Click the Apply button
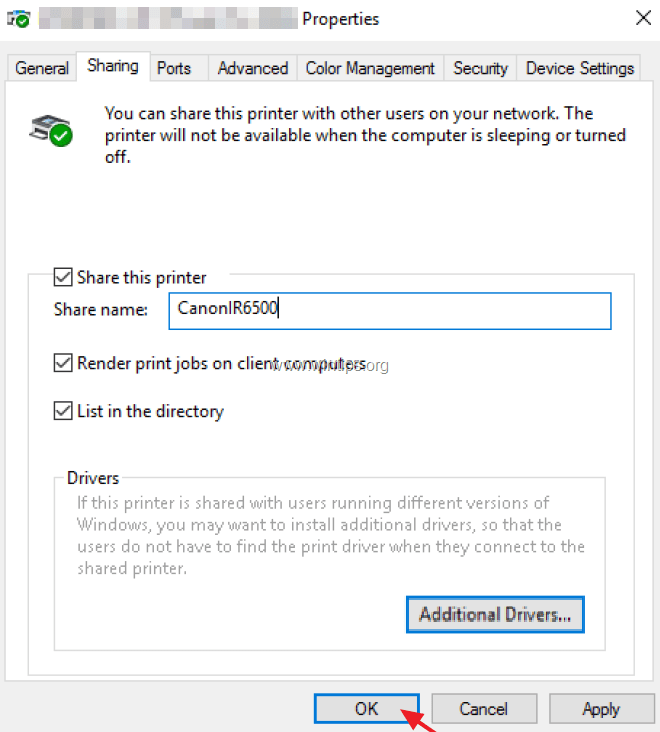The image size is (660, 732). pyautogui.click(x=601, y=709)
